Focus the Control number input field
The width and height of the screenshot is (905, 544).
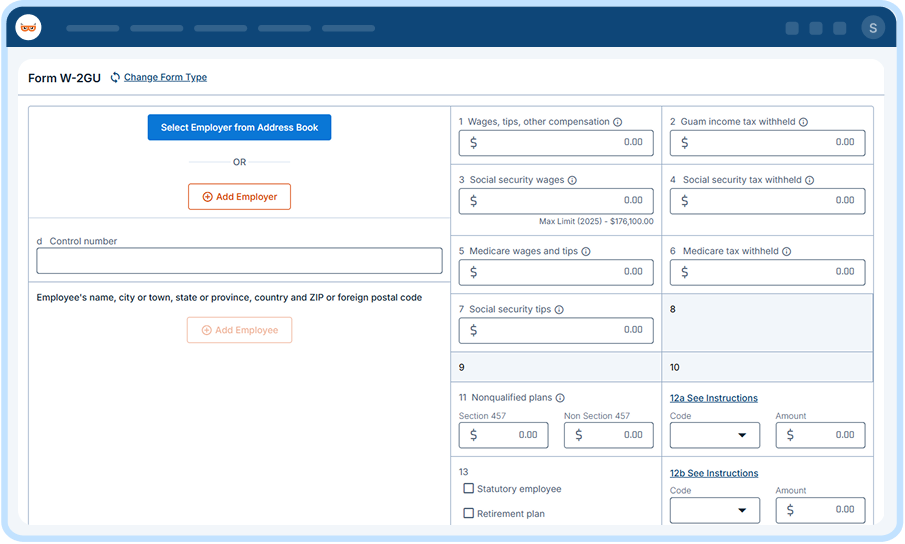pos(240,261)
